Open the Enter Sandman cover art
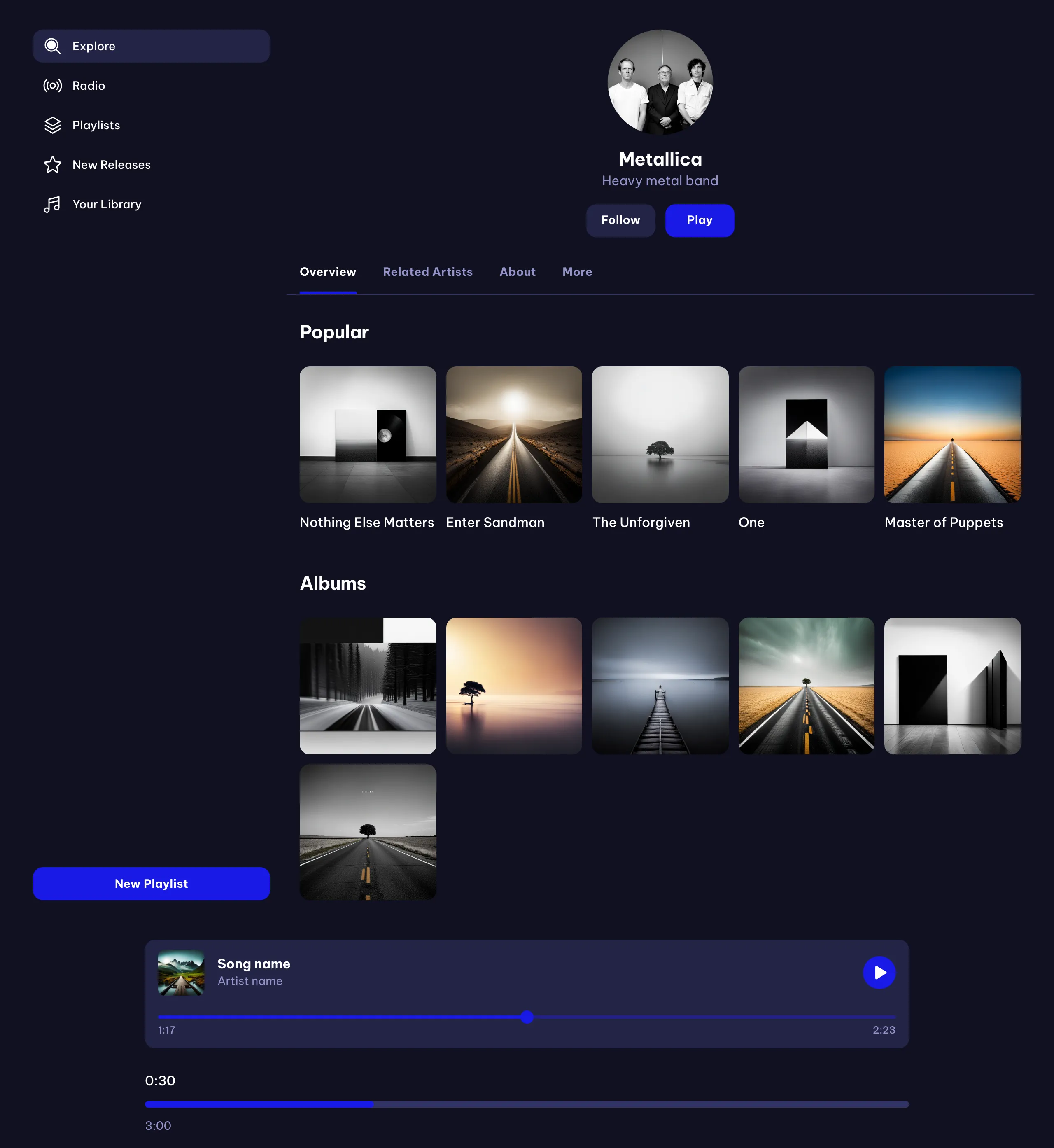 pos(514,434)
